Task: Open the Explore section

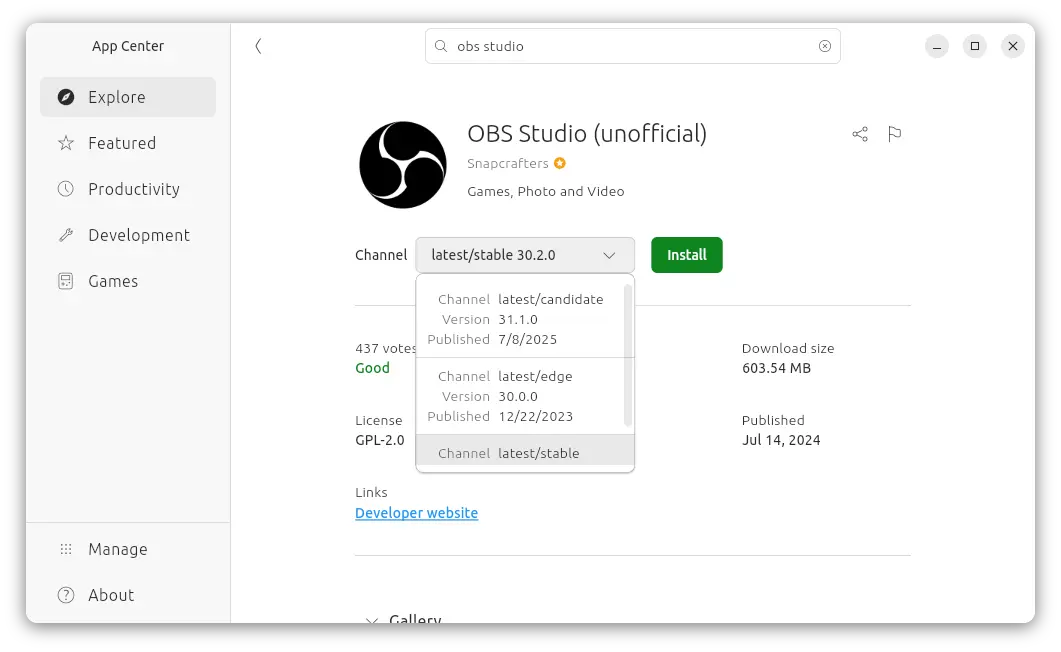Action: (x=128, y=97)
